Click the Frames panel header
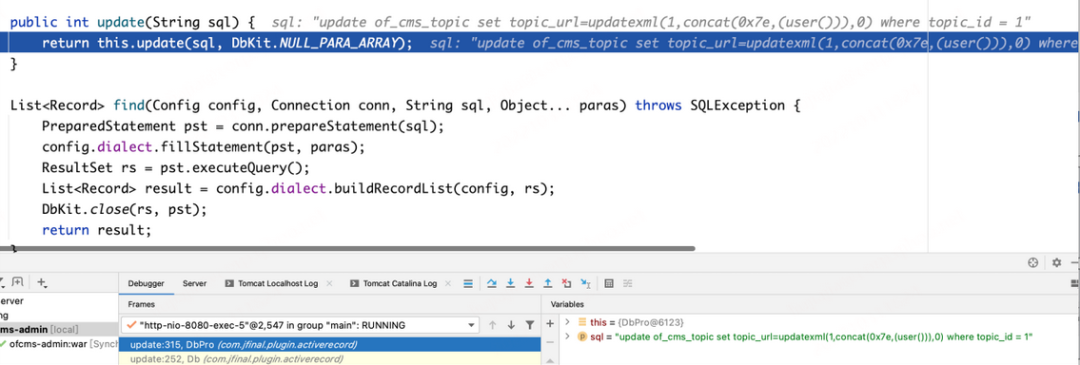Screen dimensions: 1080x365 [x=141, y=304]
